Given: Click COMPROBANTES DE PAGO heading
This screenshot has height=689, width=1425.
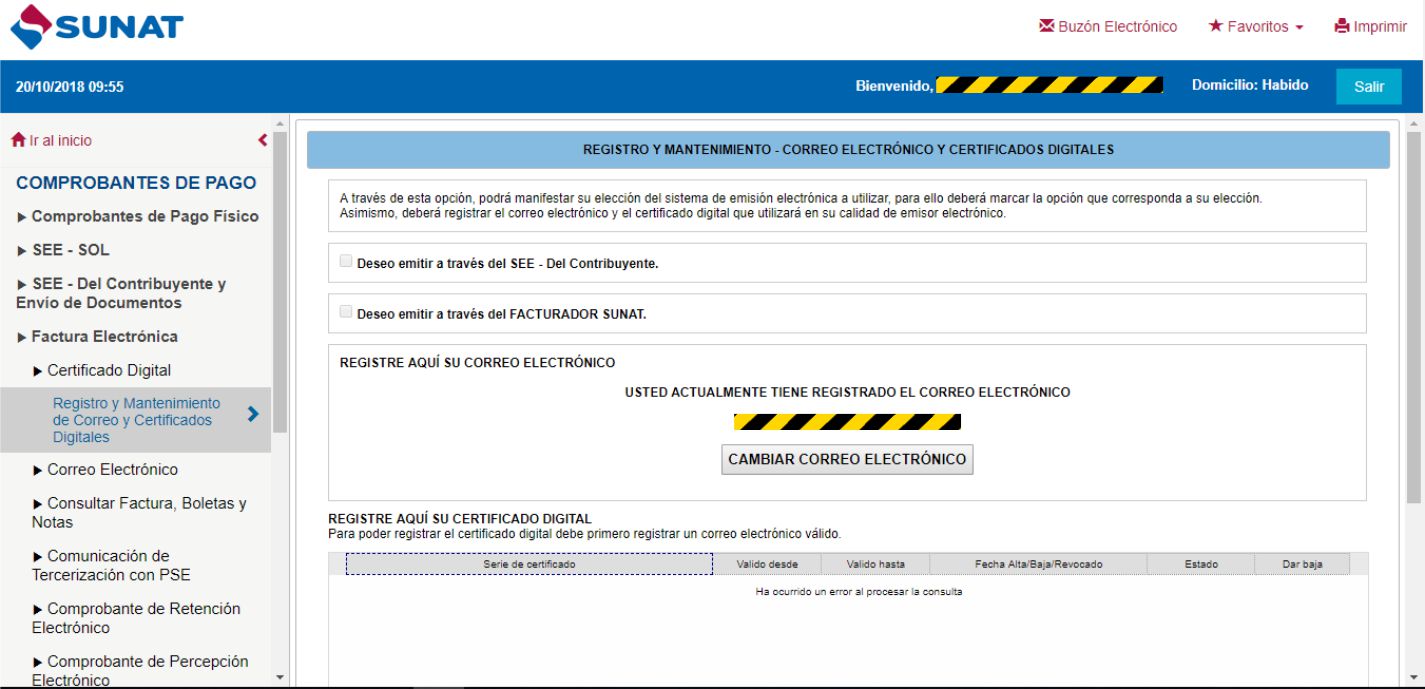Looking at the screenshot, I should click(x=136, y=183).
